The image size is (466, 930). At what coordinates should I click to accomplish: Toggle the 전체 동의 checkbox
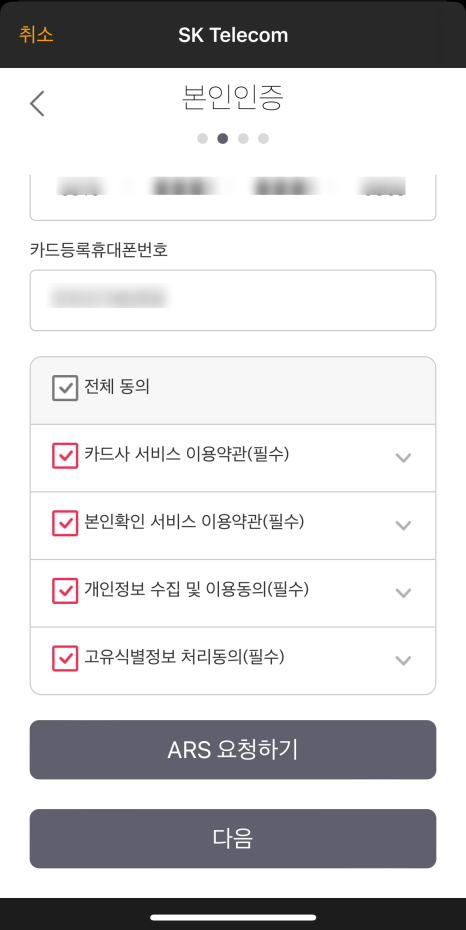coord(65,388)
